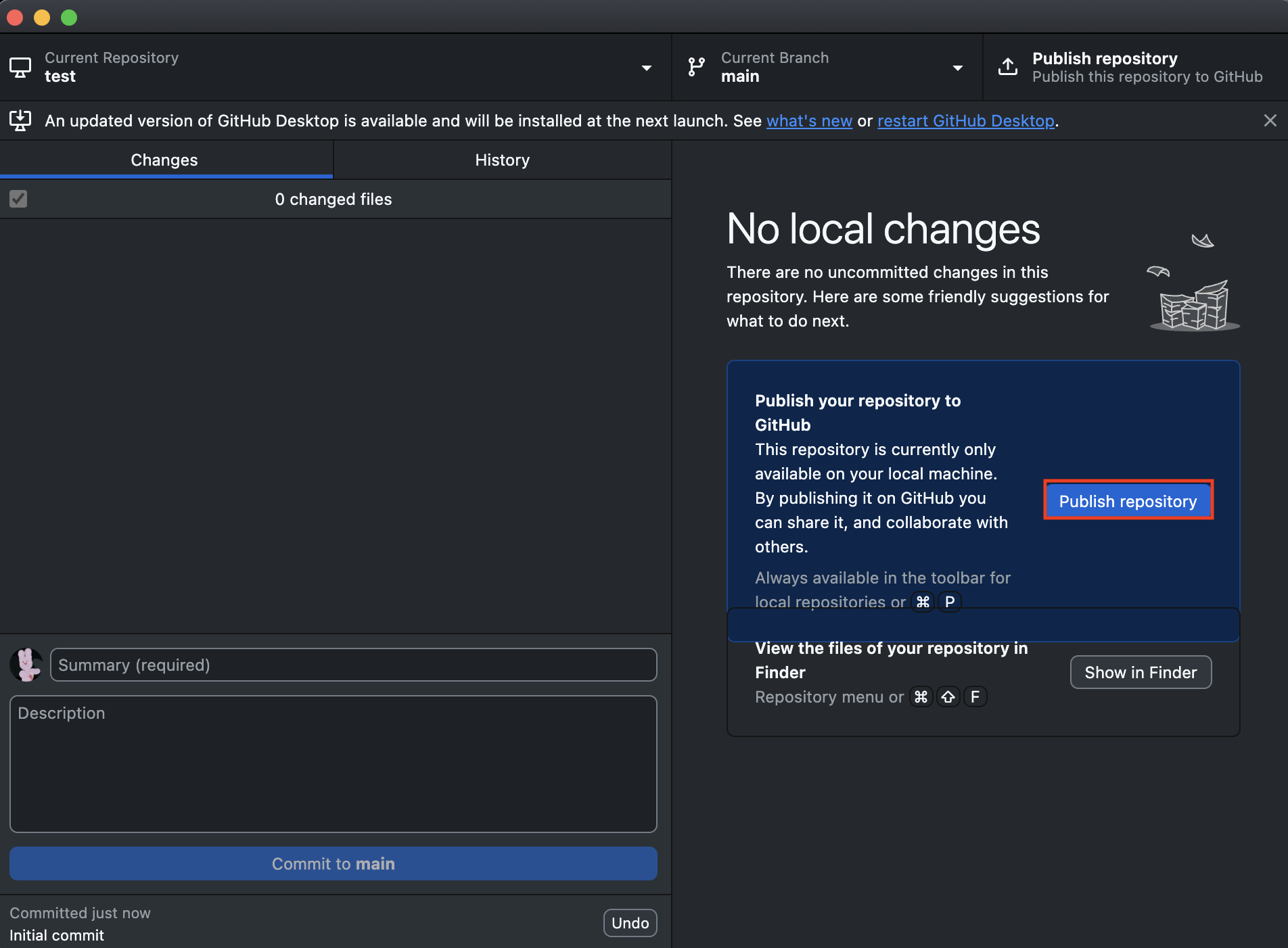
Task: Click the Publish repository upload icon
Action: point(1008,67)
